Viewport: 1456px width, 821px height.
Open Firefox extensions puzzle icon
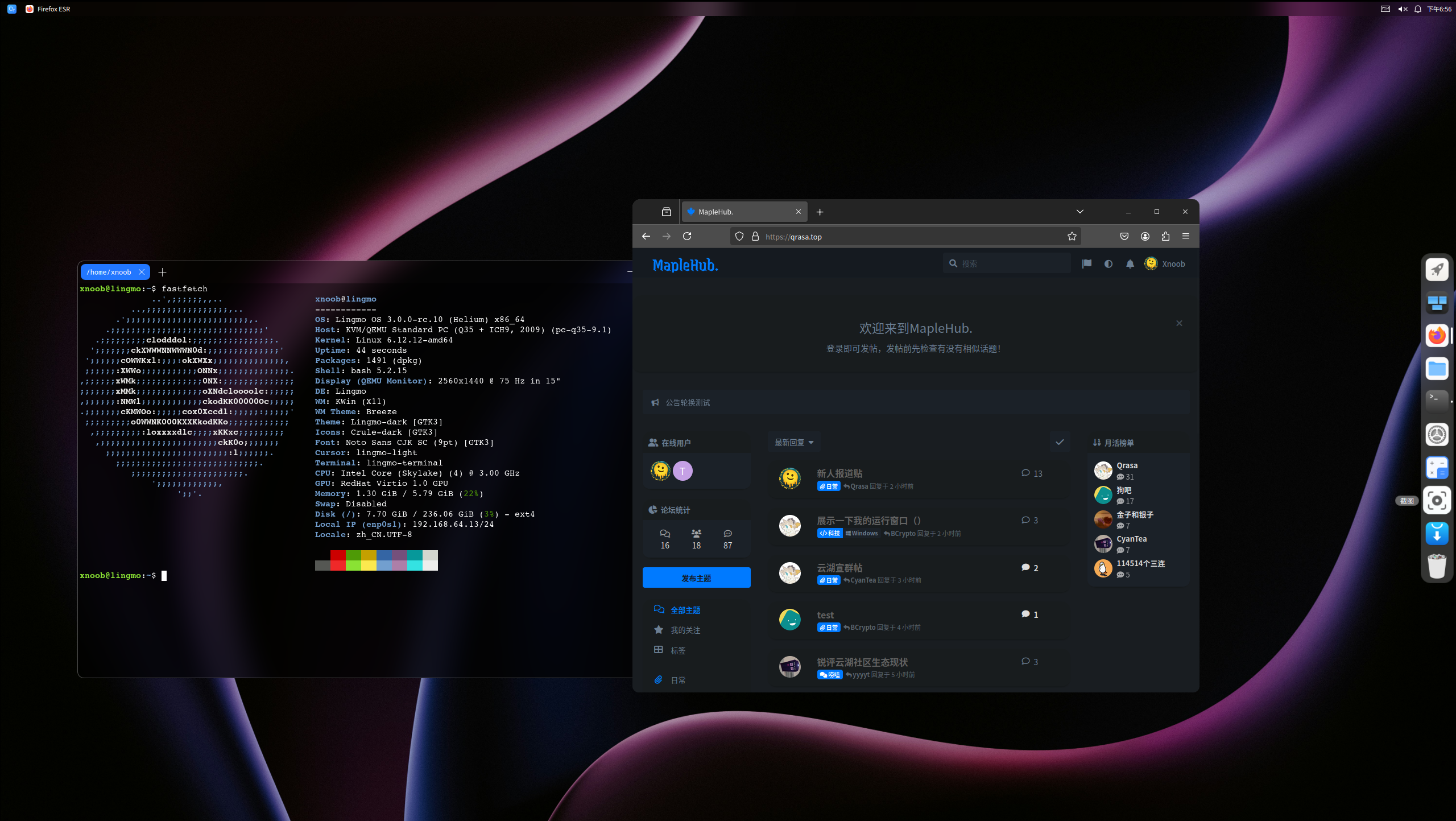(1165, 236)
